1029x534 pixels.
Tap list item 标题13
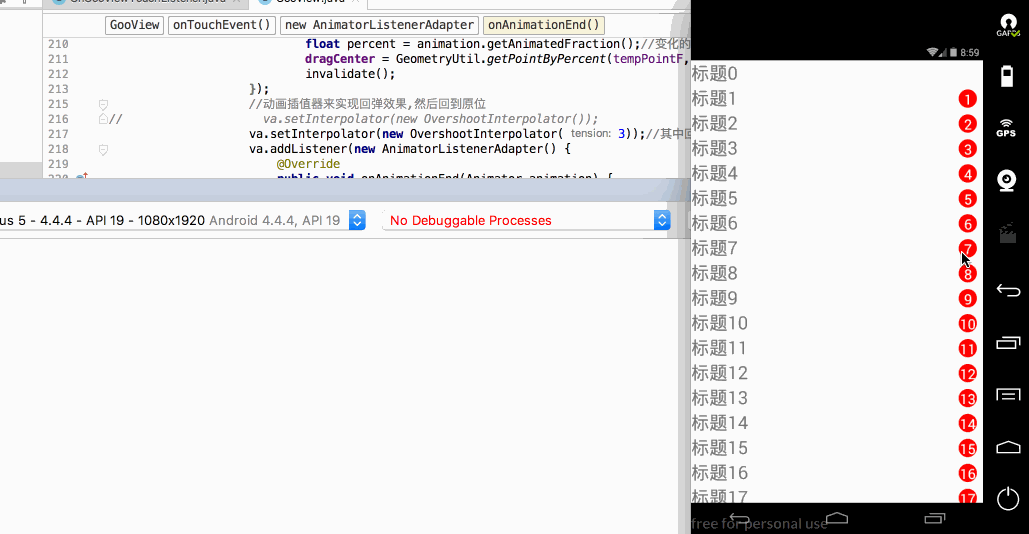720,398
